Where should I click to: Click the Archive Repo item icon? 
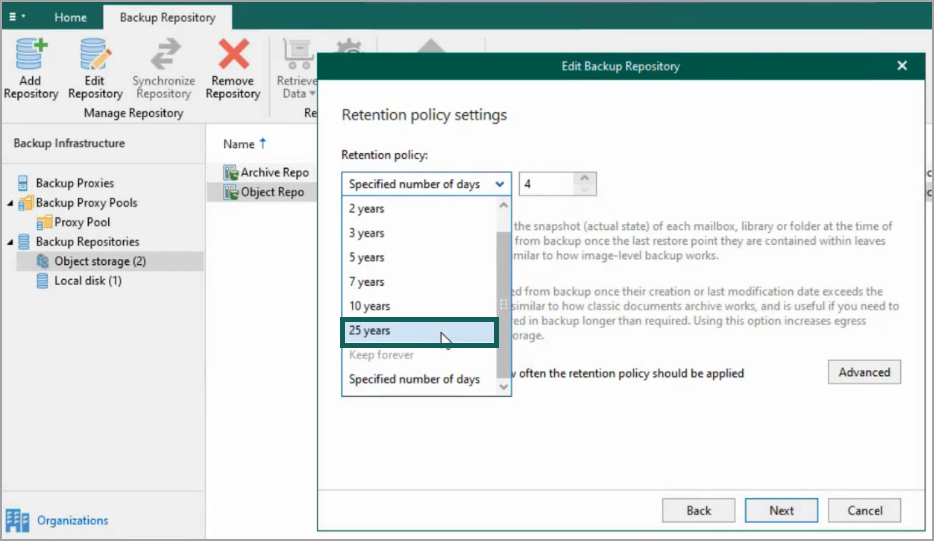coord(231,173)
